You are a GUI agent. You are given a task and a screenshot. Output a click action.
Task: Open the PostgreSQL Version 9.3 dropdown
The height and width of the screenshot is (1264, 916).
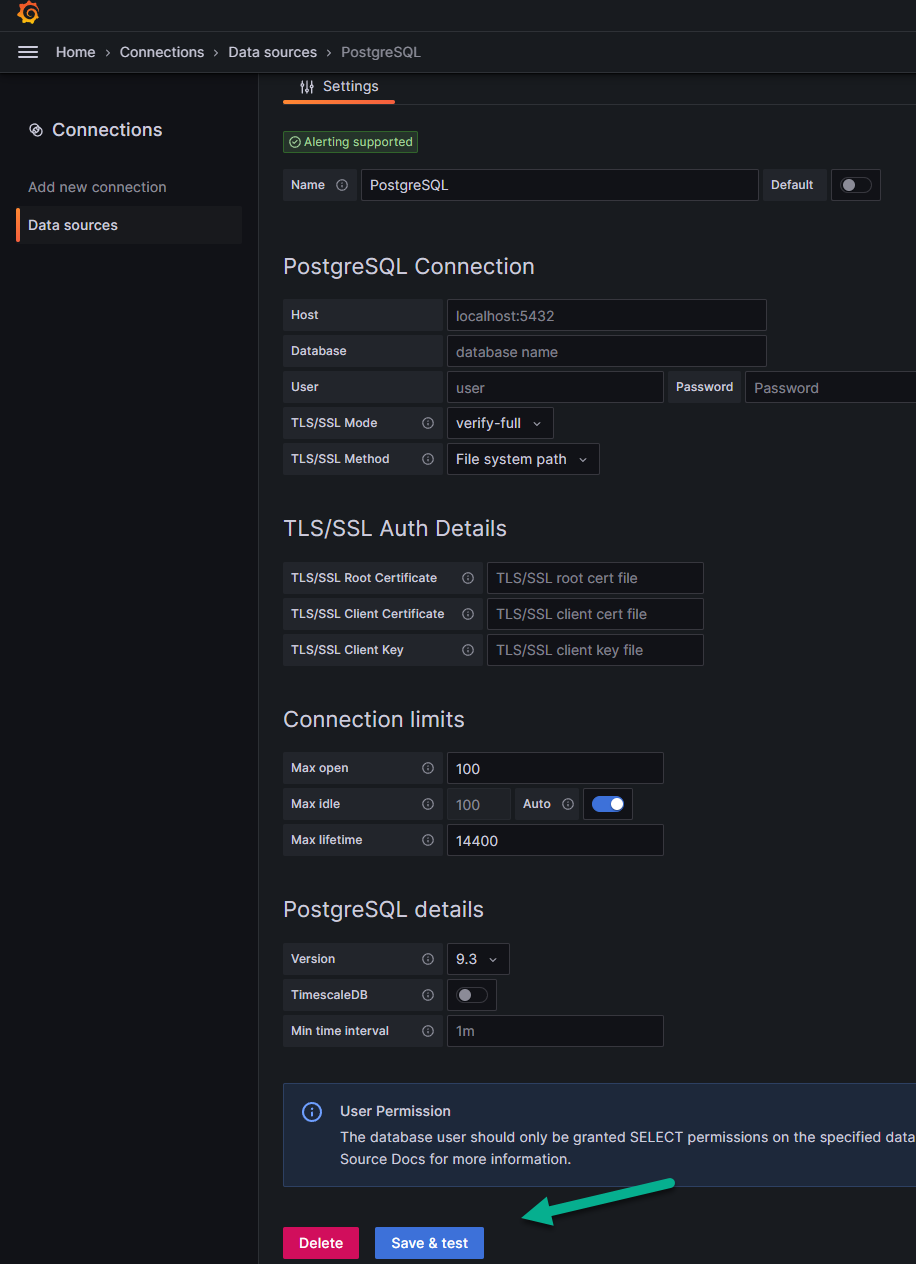pyautogui.click(x=477, y=959)
